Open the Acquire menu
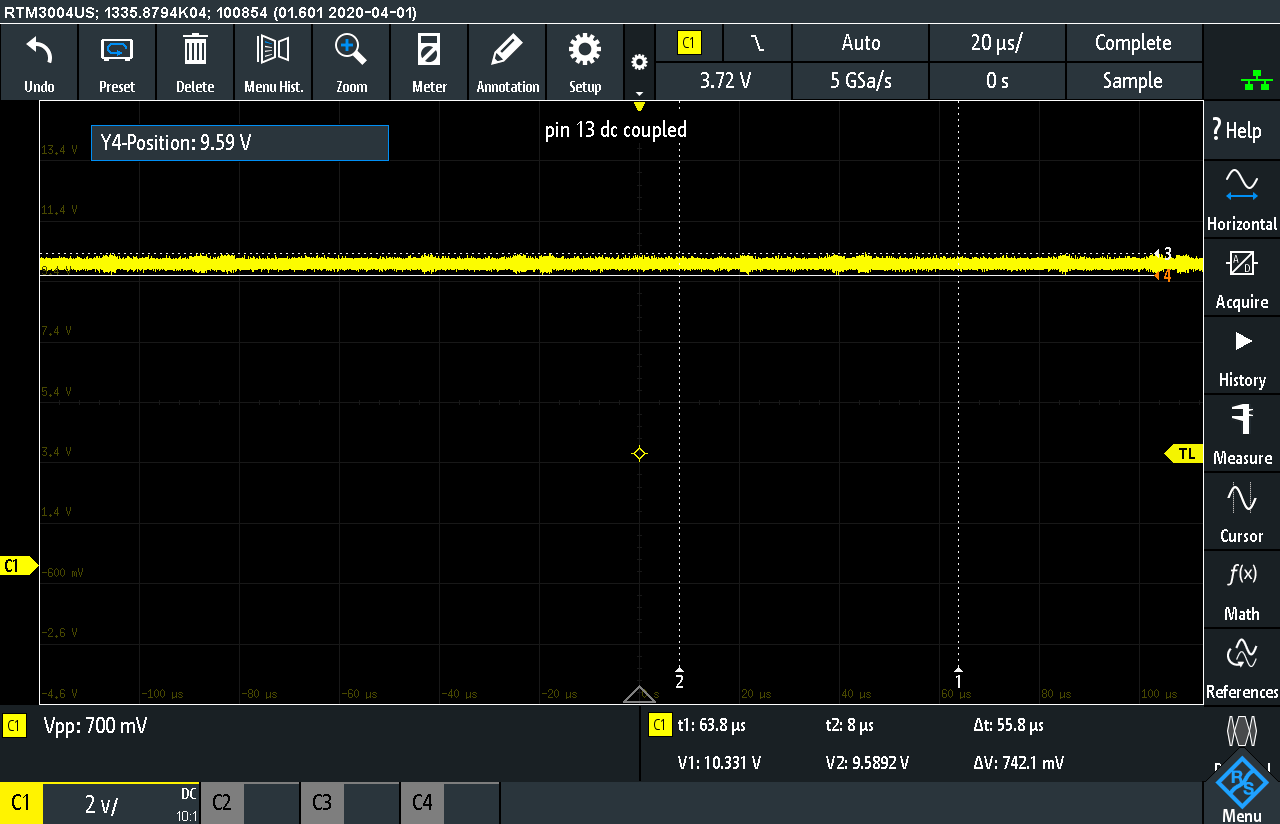This screenshot has width=1280, height=824. click(1241, 277)
